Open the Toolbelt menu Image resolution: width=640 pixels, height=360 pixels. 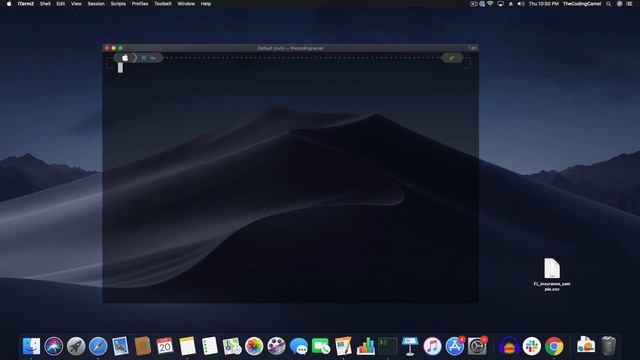[x=163, y=4]
